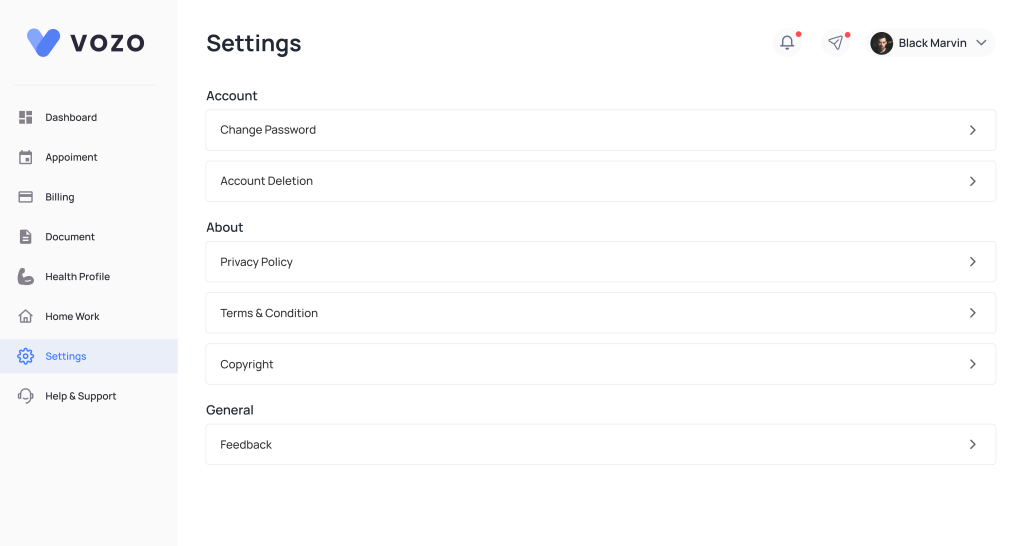Click the Dashboard grid icon in sidebar
The image size is (1024, 546).
[26, 118]
